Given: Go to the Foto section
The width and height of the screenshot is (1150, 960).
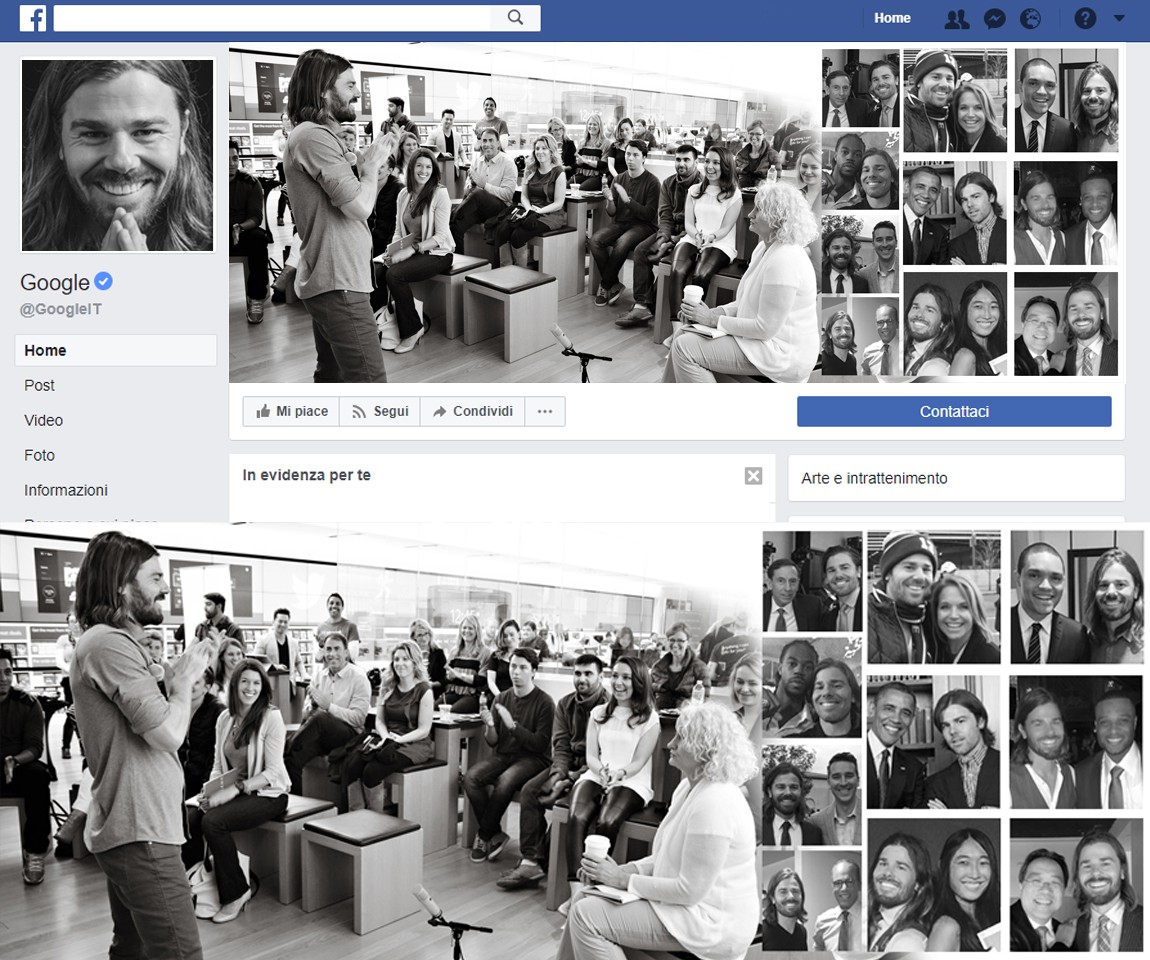Looking at the screenshot, I should pos(40,455).
